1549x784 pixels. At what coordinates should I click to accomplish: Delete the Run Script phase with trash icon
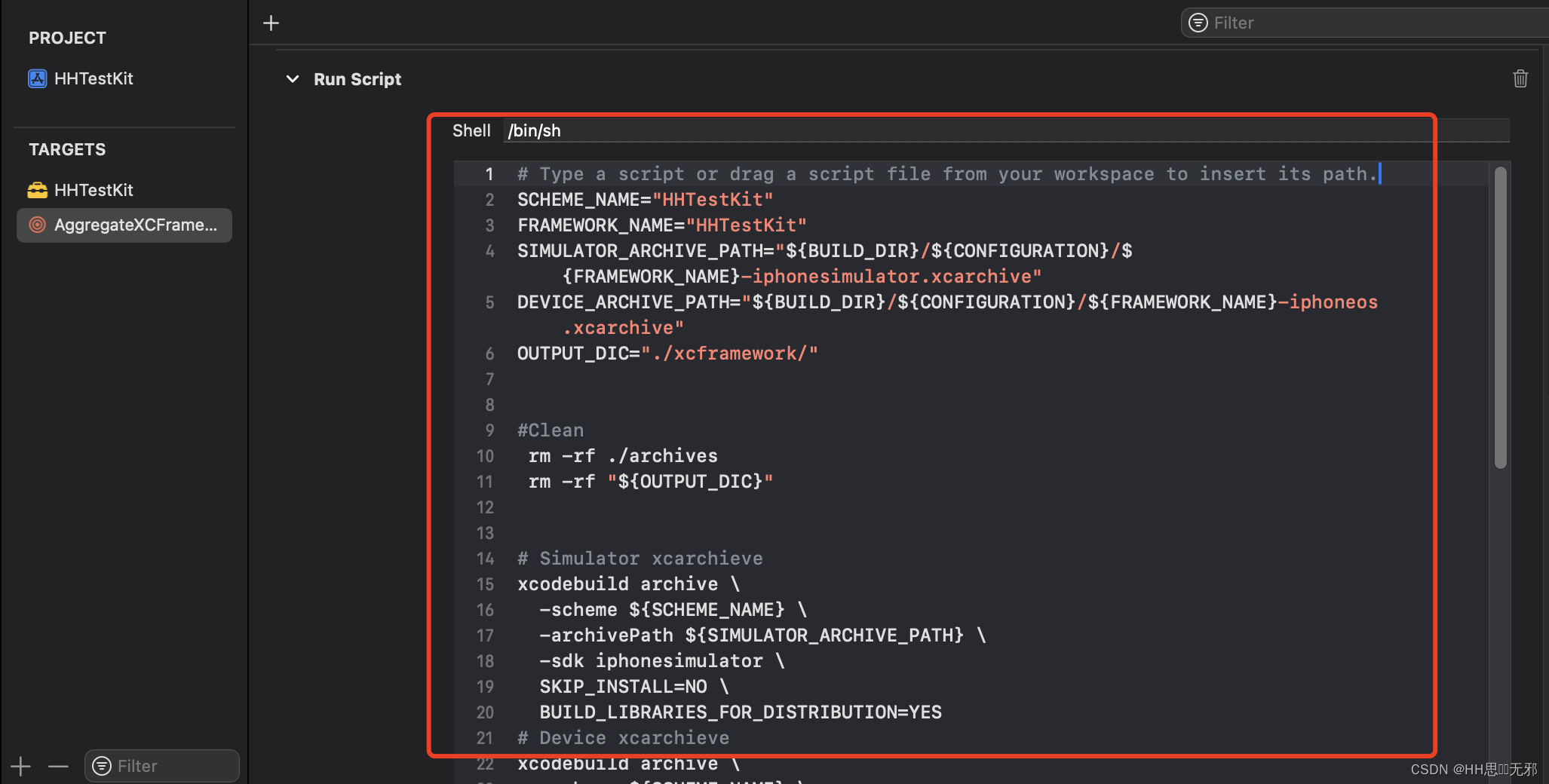click(1520, 78)
